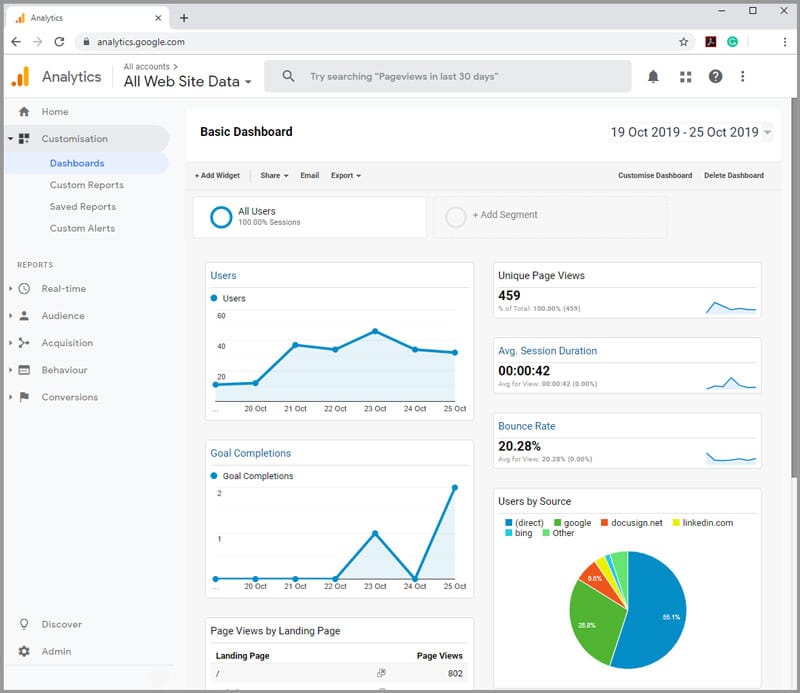Click the three-dot more options icon
The height and width of the screenshot is (693, 800).
pyautogui.click(x=742, y=76)
